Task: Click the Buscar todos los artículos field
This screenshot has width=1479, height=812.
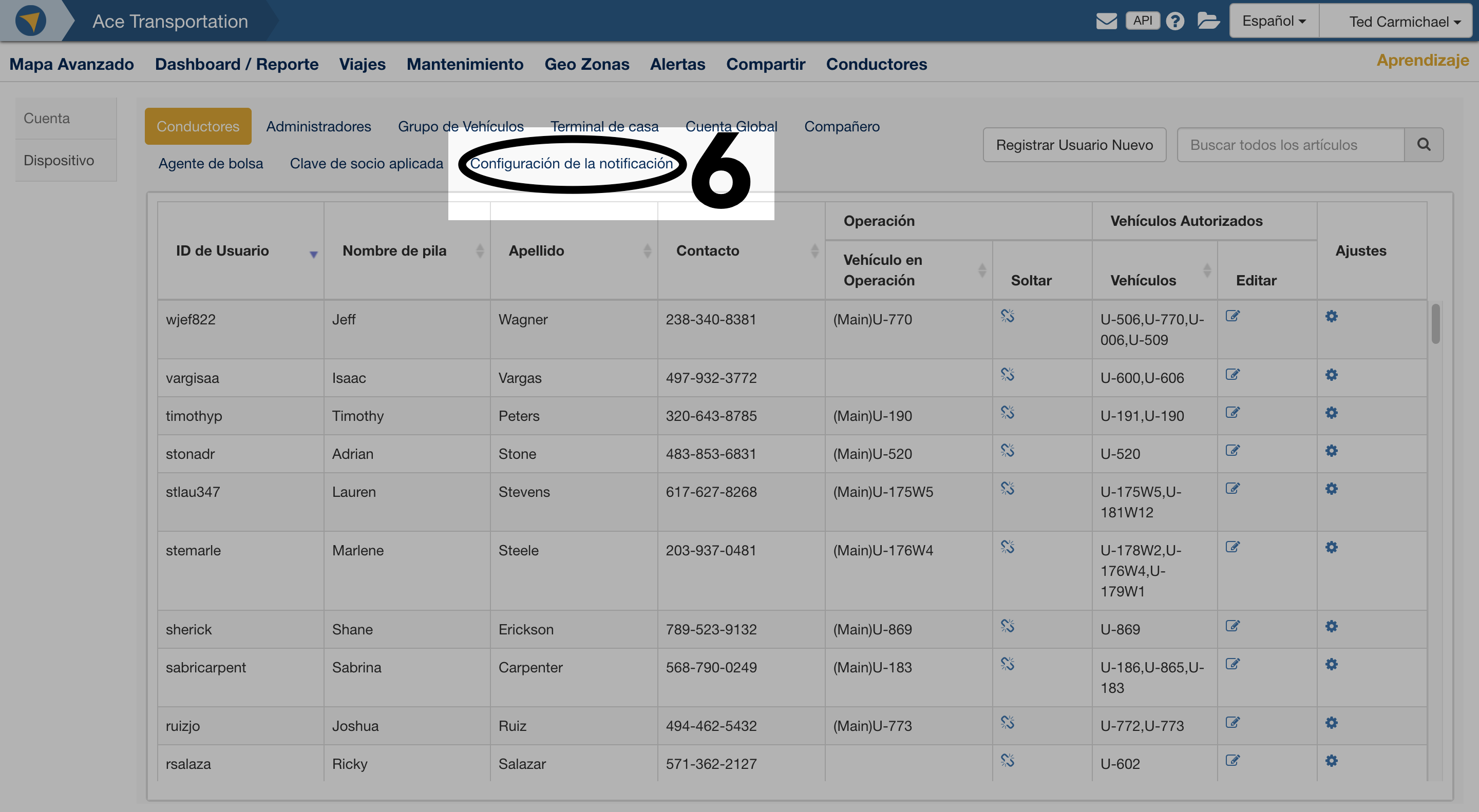Action: point(1290,145)
